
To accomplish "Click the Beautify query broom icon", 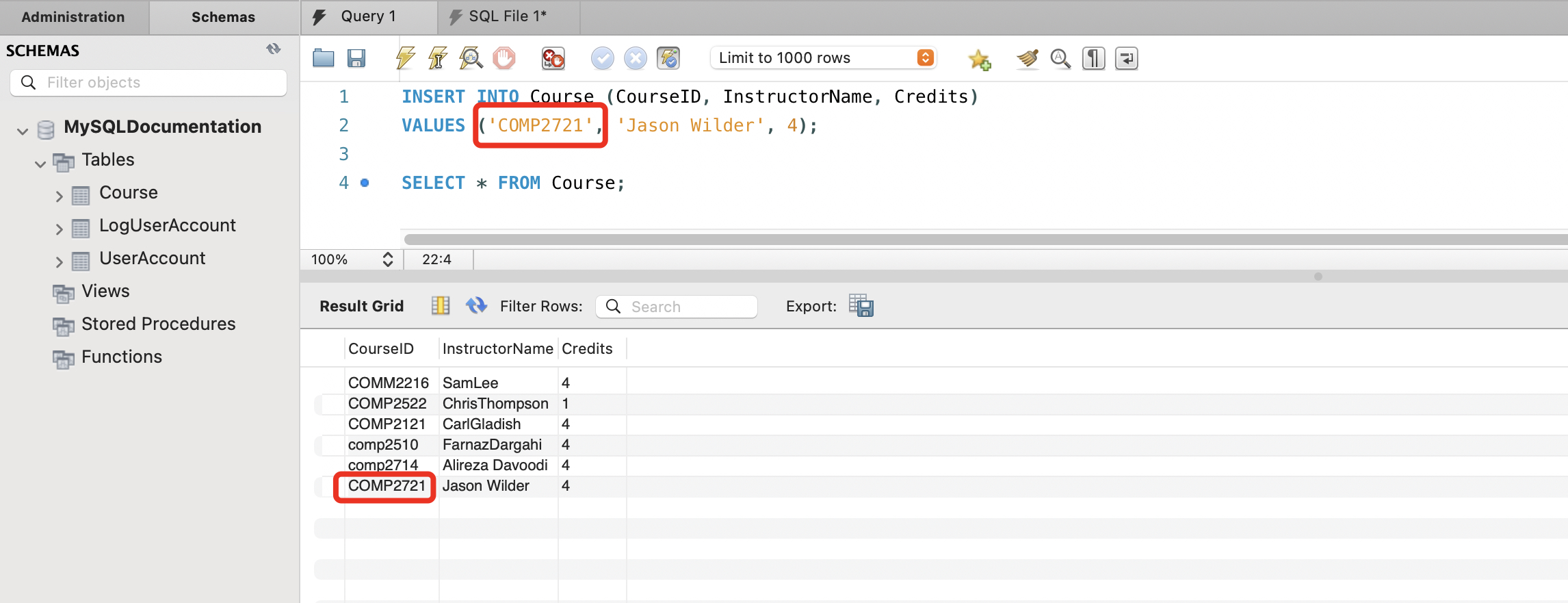I will pos(1027,59).
